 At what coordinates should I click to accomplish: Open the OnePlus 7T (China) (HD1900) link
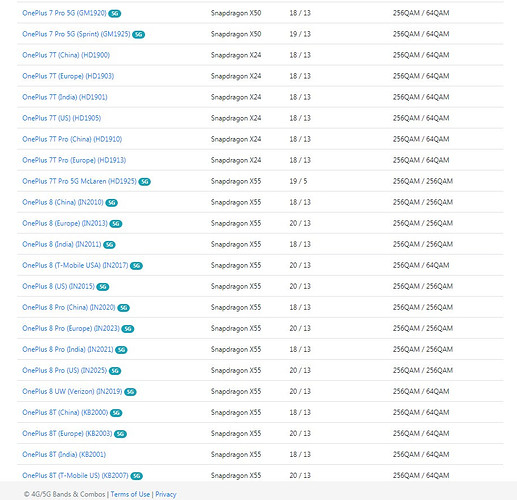66,55
